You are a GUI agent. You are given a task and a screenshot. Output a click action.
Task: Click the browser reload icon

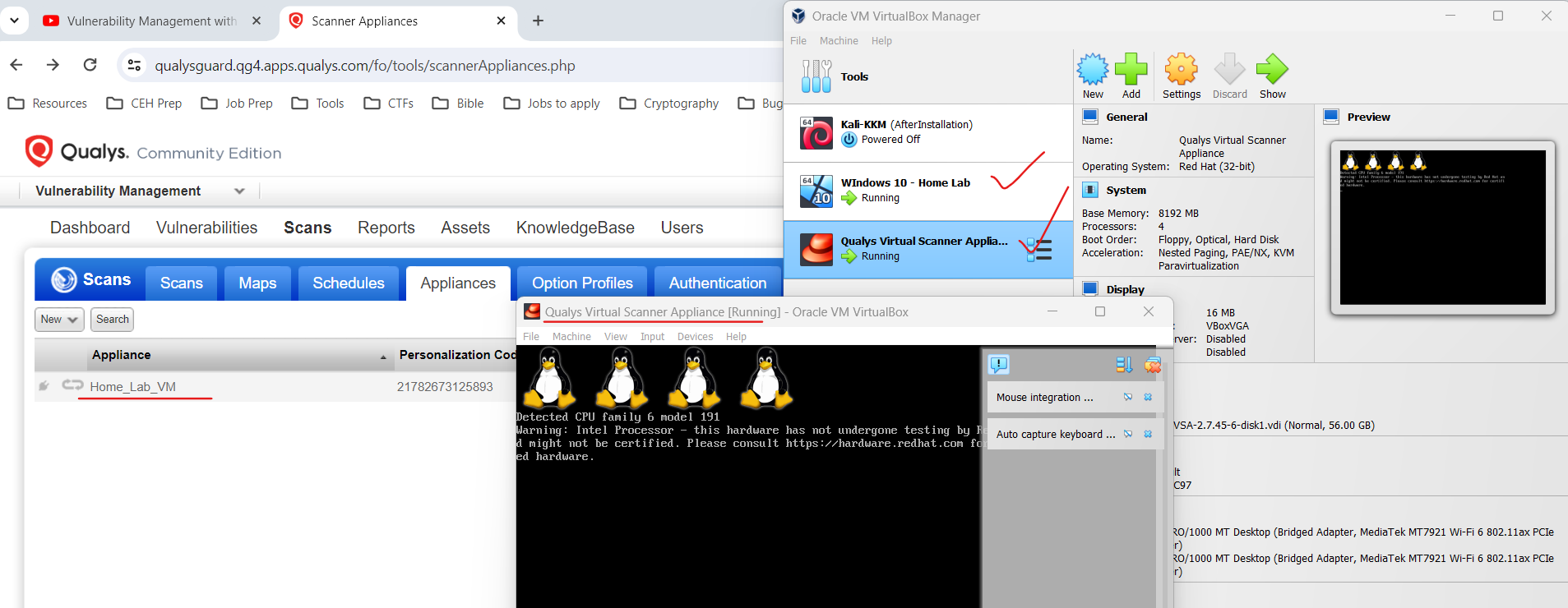[90, 65]
